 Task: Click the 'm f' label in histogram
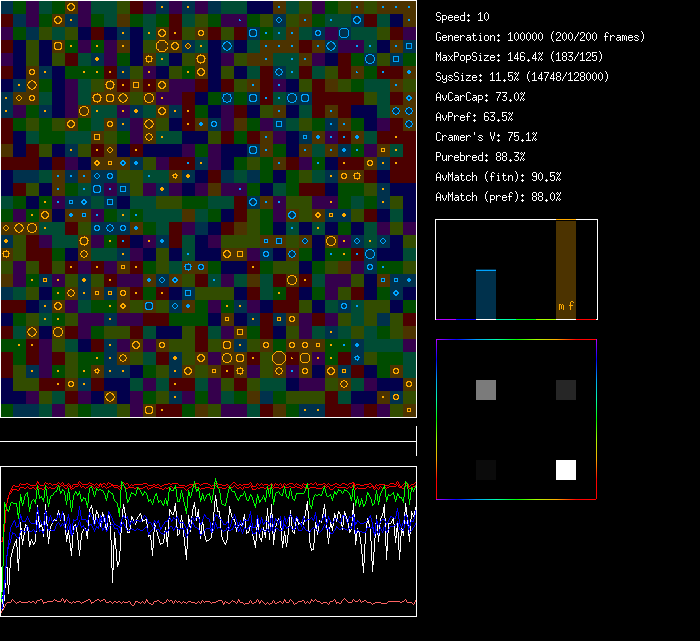tap(566, 306)
